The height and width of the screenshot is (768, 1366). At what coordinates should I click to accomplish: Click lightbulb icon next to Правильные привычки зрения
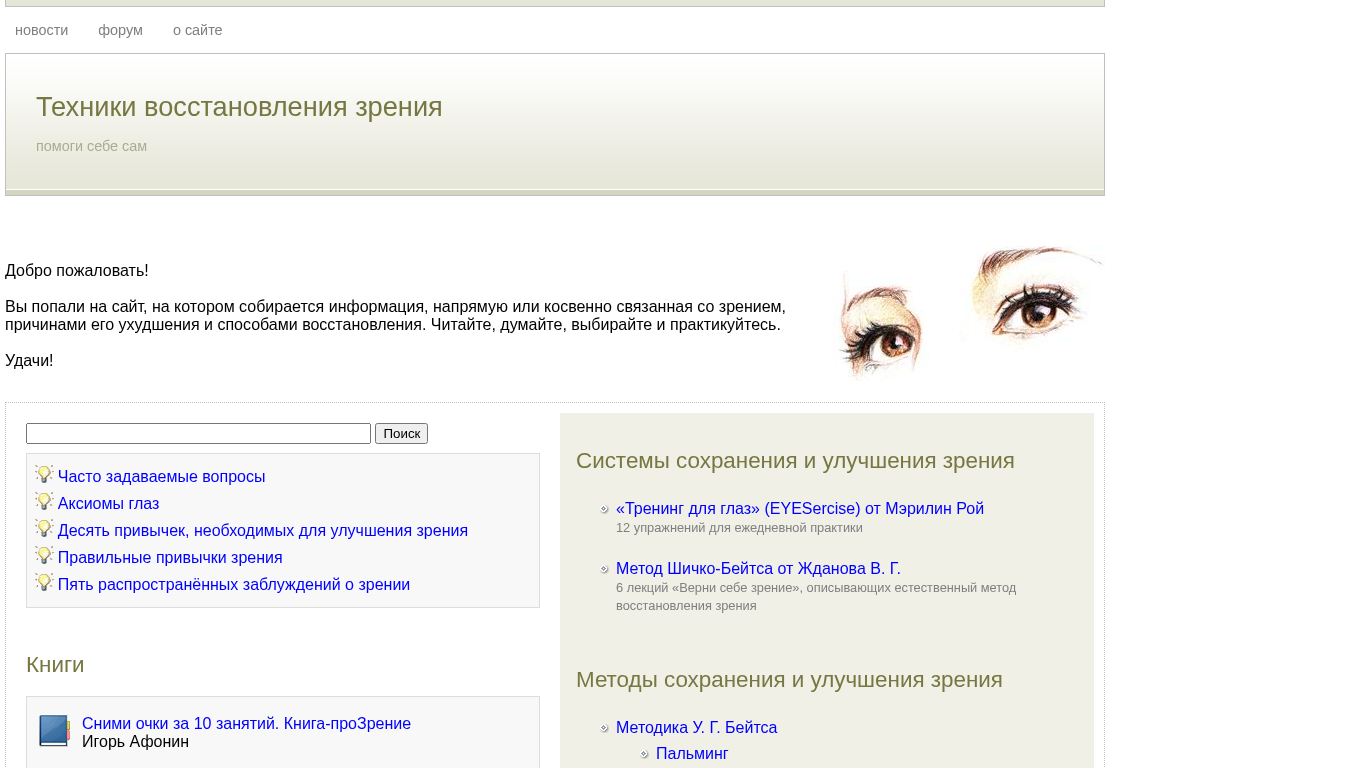(x=44, y=556)
